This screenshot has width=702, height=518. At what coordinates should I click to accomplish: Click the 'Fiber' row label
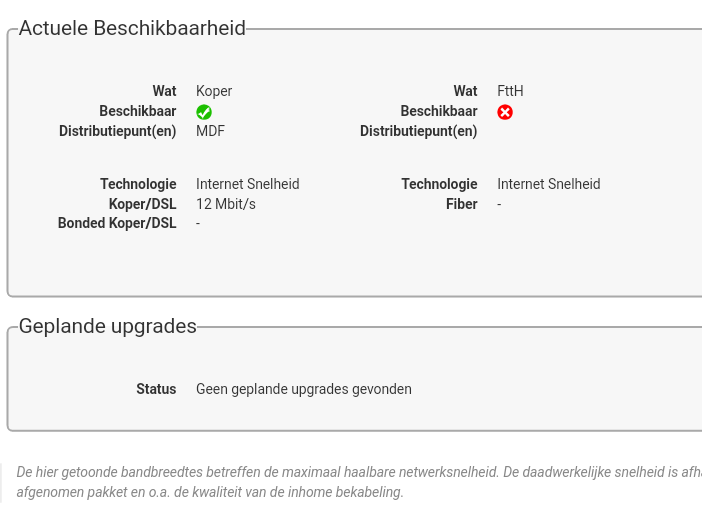pos(461,204)
